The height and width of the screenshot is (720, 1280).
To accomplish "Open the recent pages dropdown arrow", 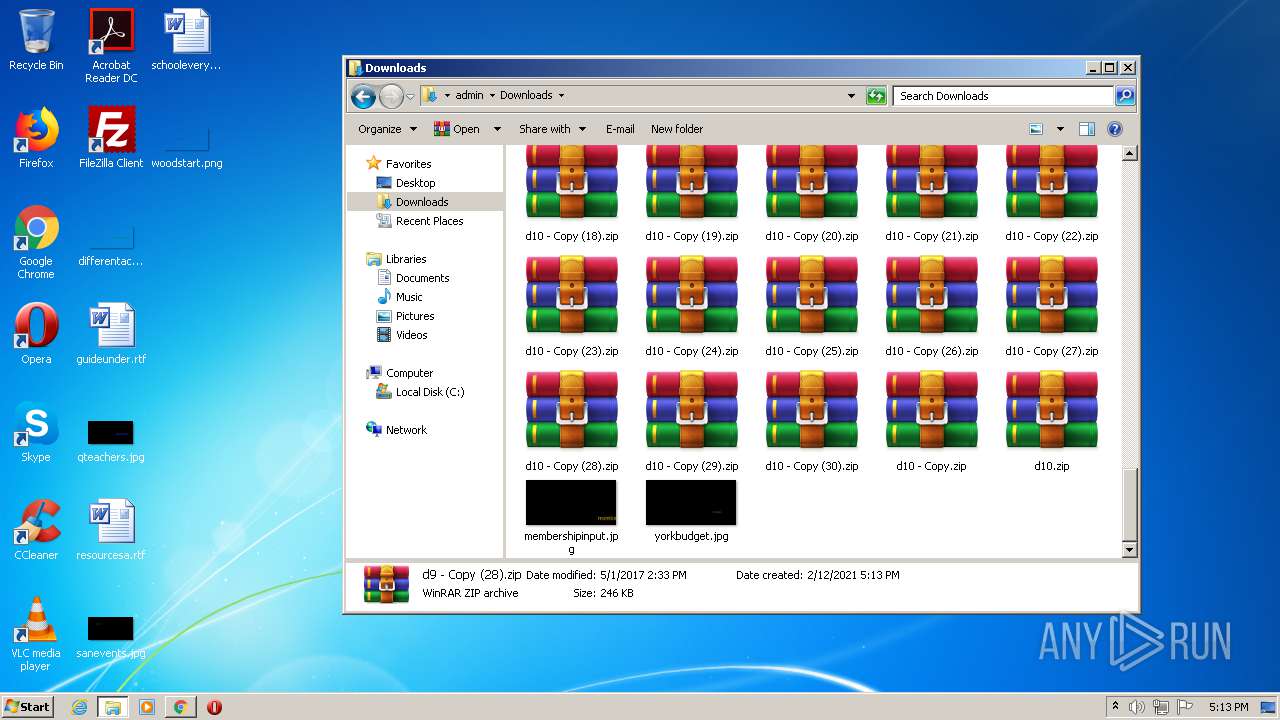I will coord(410,96).
